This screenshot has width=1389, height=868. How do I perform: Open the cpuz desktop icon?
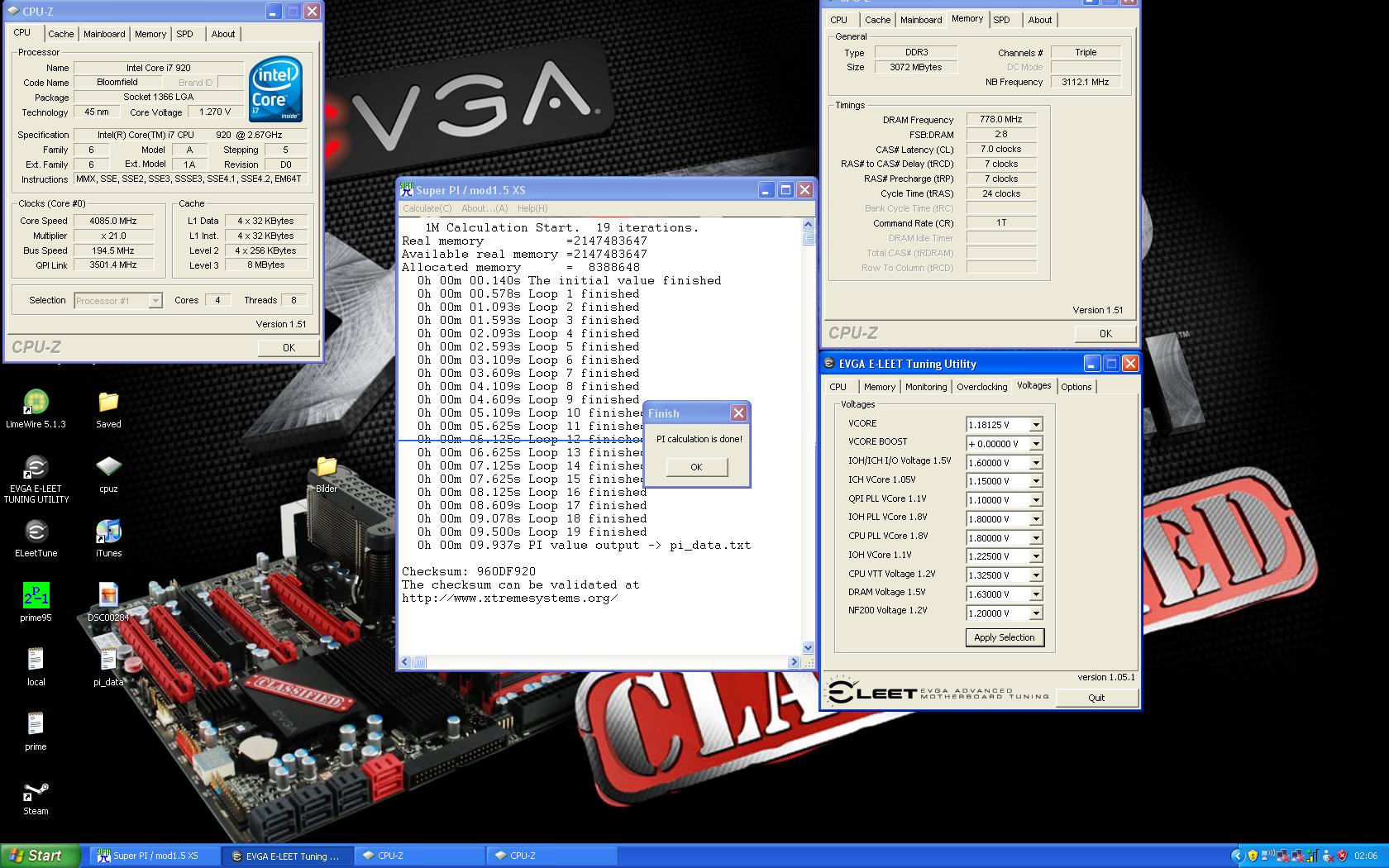108,467
